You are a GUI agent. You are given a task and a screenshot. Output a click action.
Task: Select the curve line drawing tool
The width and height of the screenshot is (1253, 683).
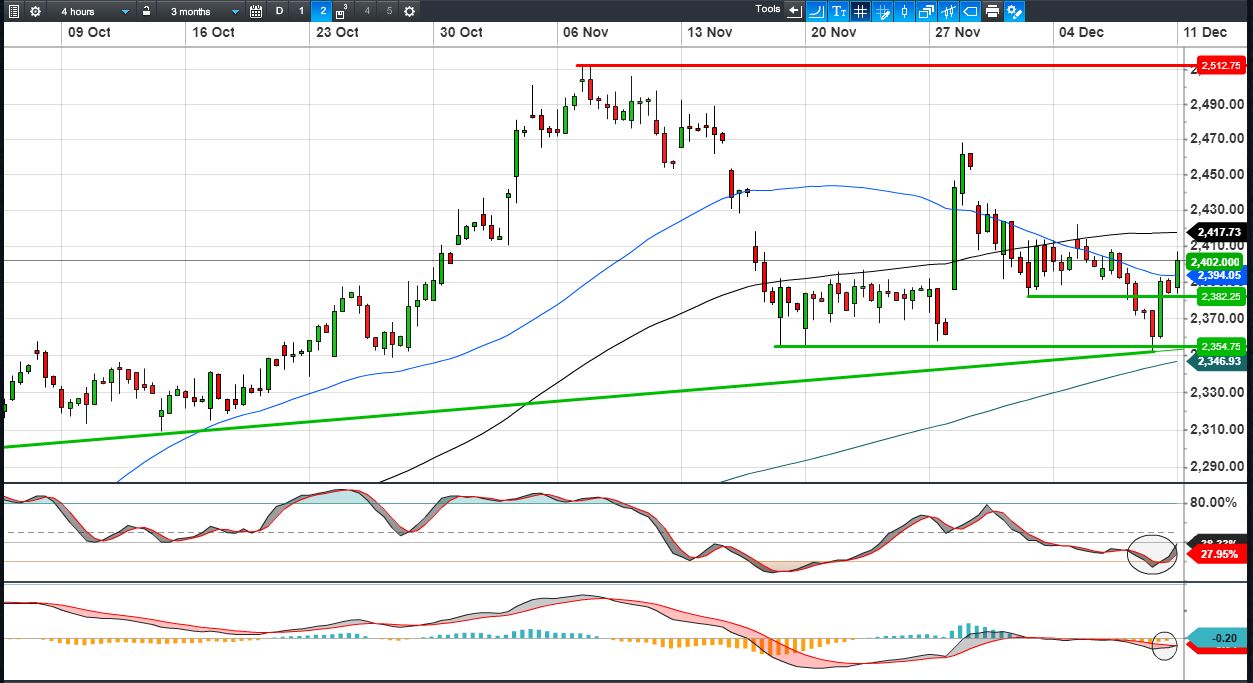pos(816,11)
